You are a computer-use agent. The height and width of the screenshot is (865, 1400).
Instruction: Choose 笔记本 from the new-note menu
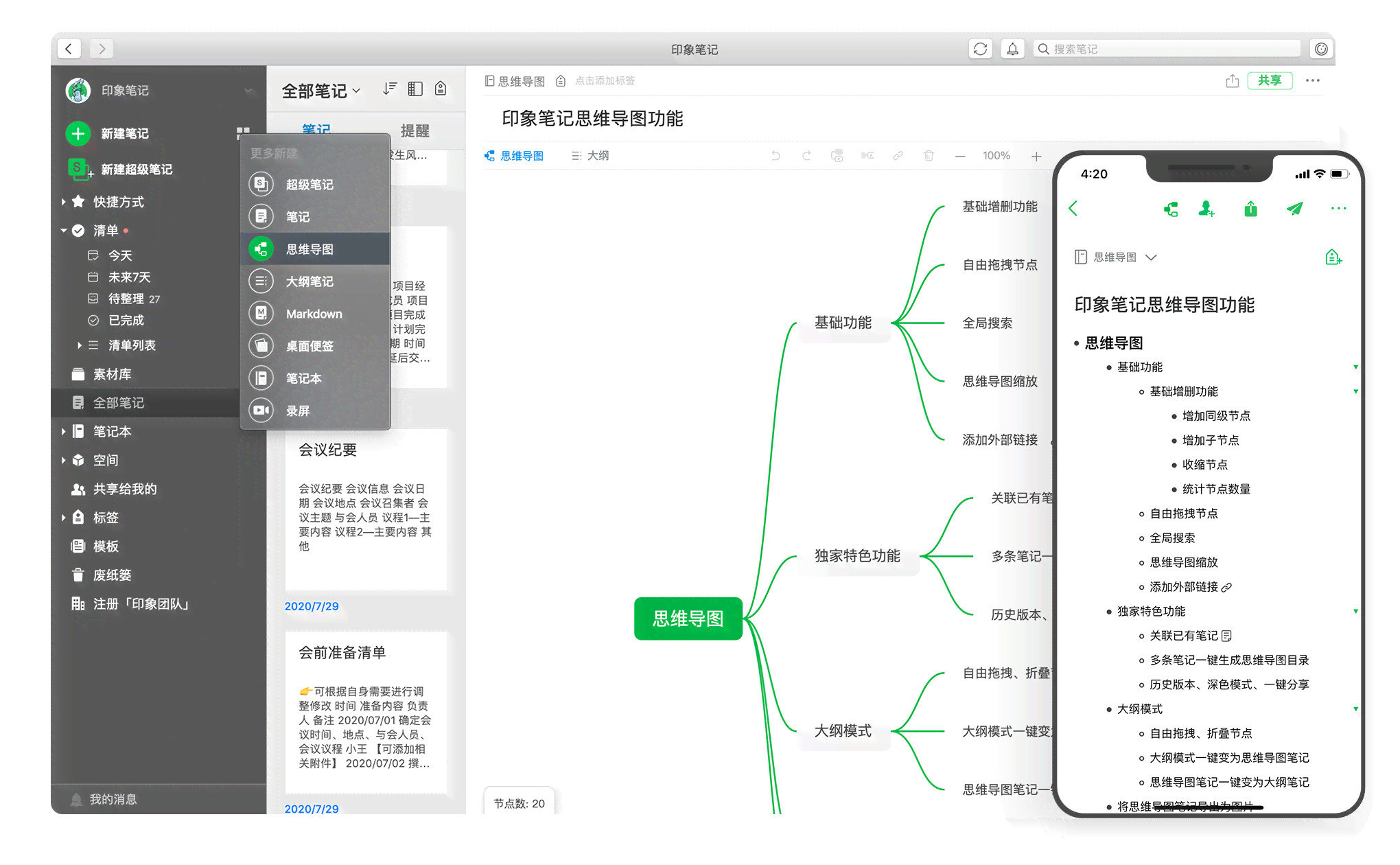pos(315,378)
